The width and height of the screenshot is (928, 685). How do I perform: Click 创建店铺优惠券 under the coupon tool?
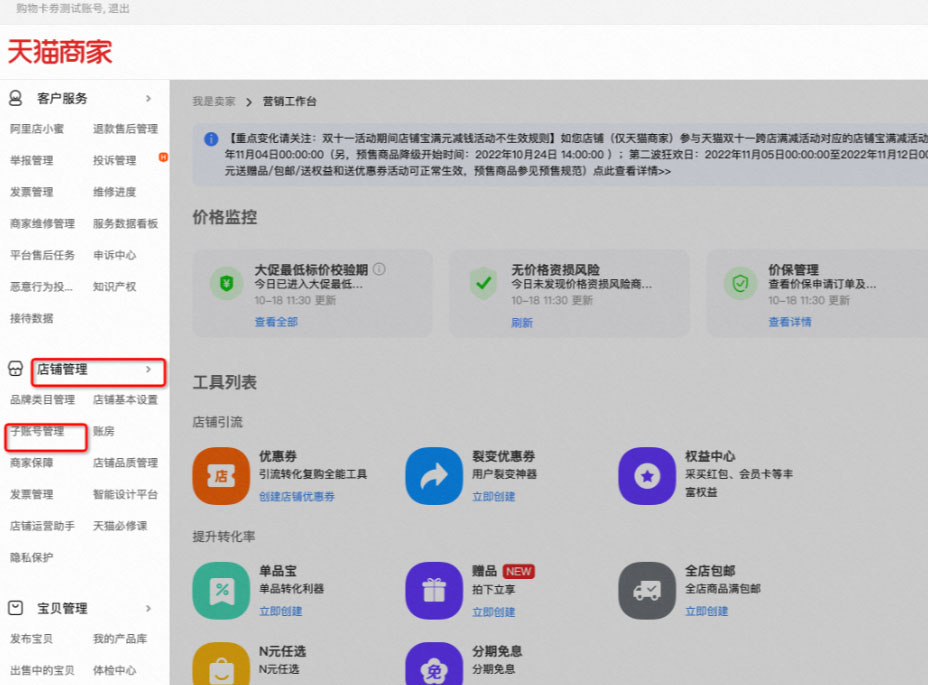(x=297, y=496)
